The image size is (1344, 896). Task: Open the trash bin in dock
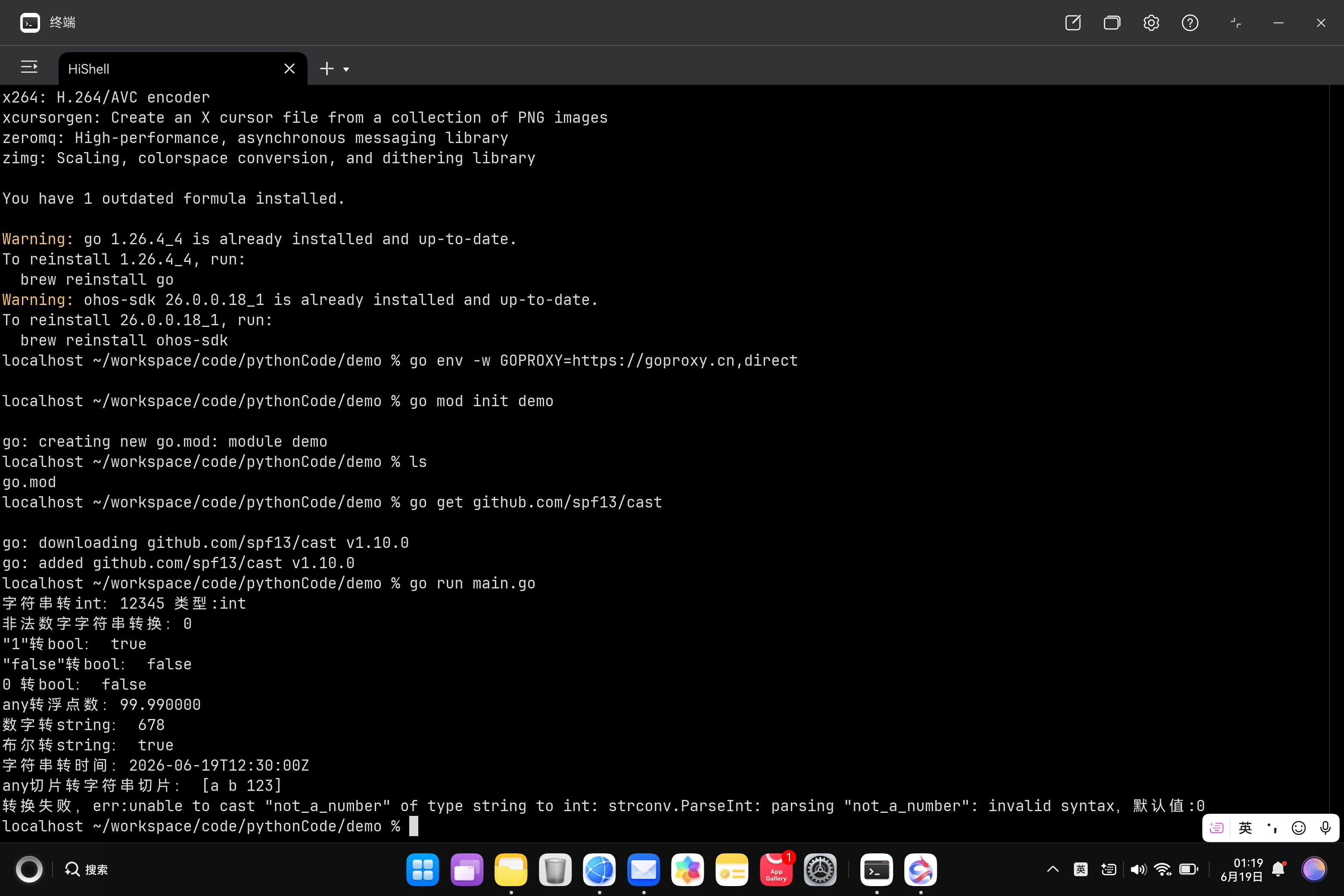[x=555, y=870]
